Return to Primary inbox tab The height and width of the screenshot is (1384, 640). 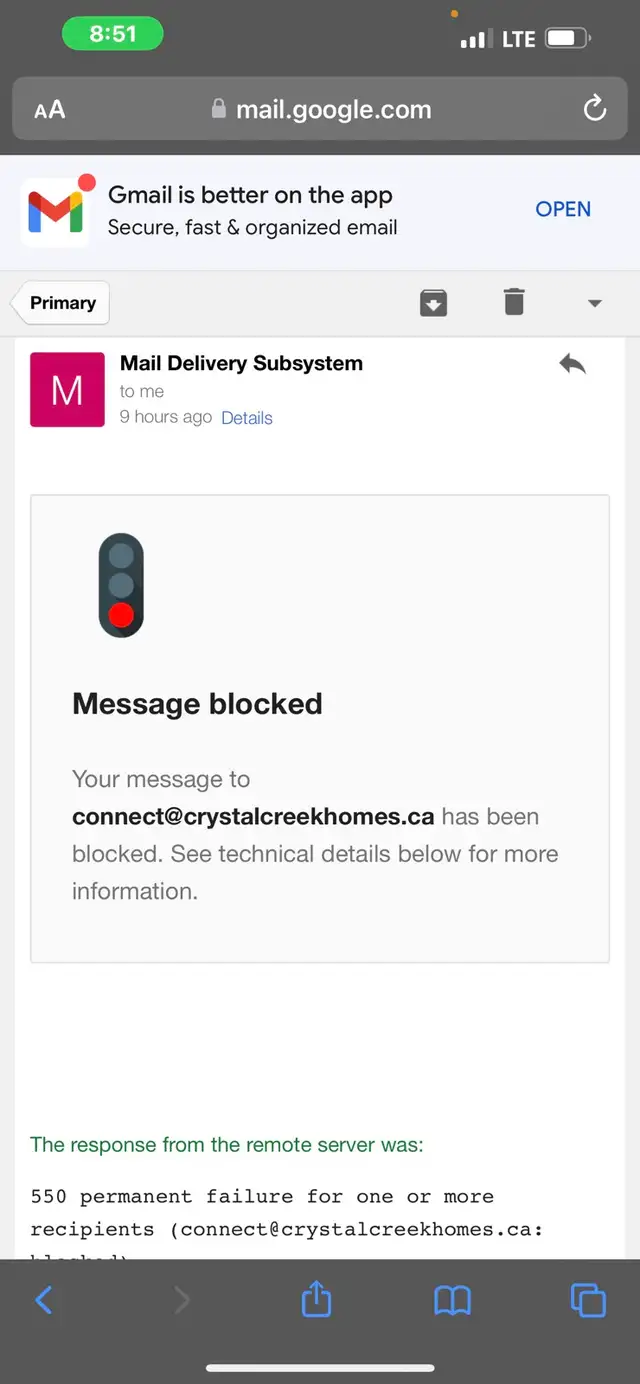click(x=62, y=303)
